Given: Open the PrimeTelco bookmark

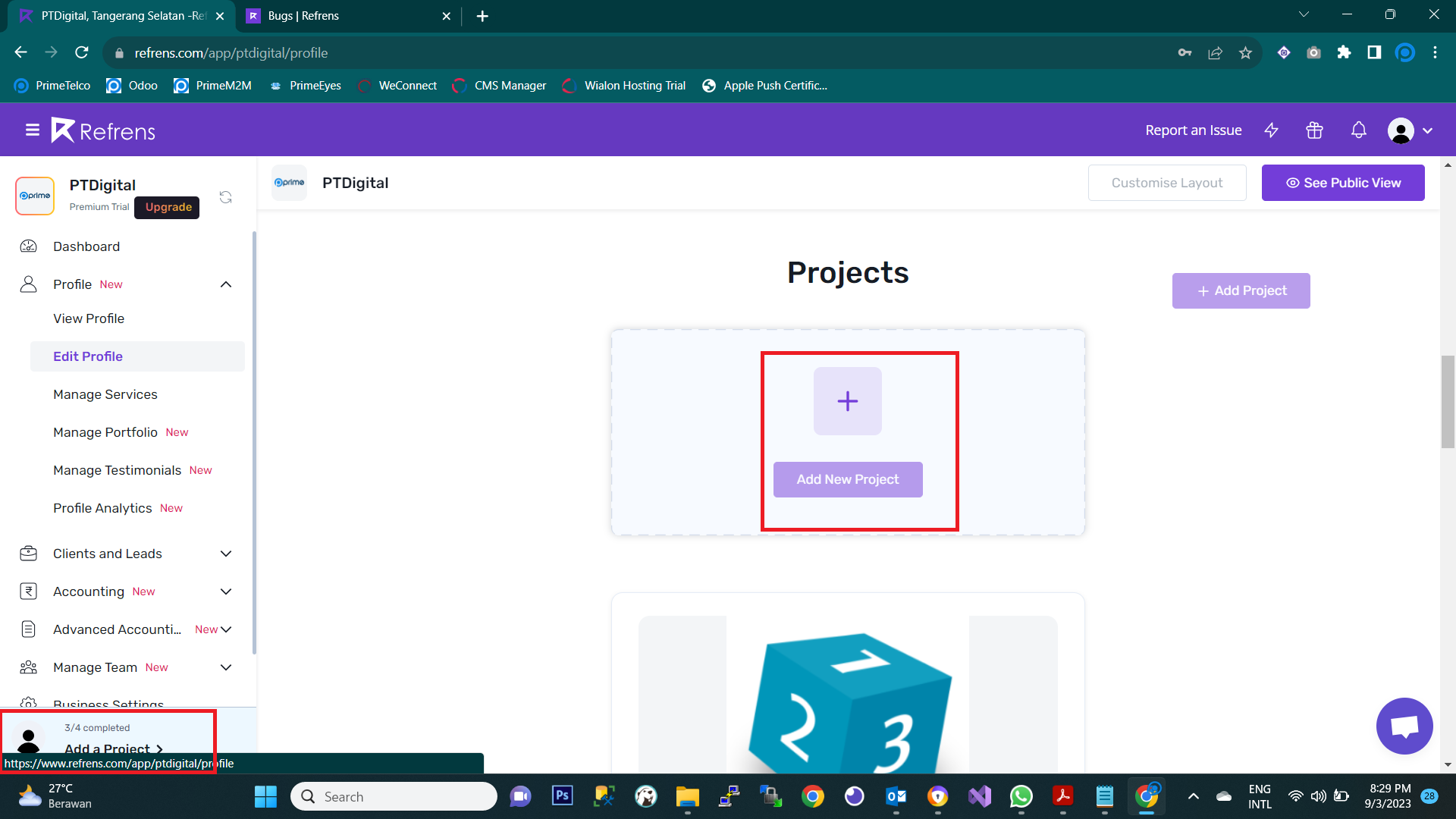Looking at the screenshot, I should 52,86.
